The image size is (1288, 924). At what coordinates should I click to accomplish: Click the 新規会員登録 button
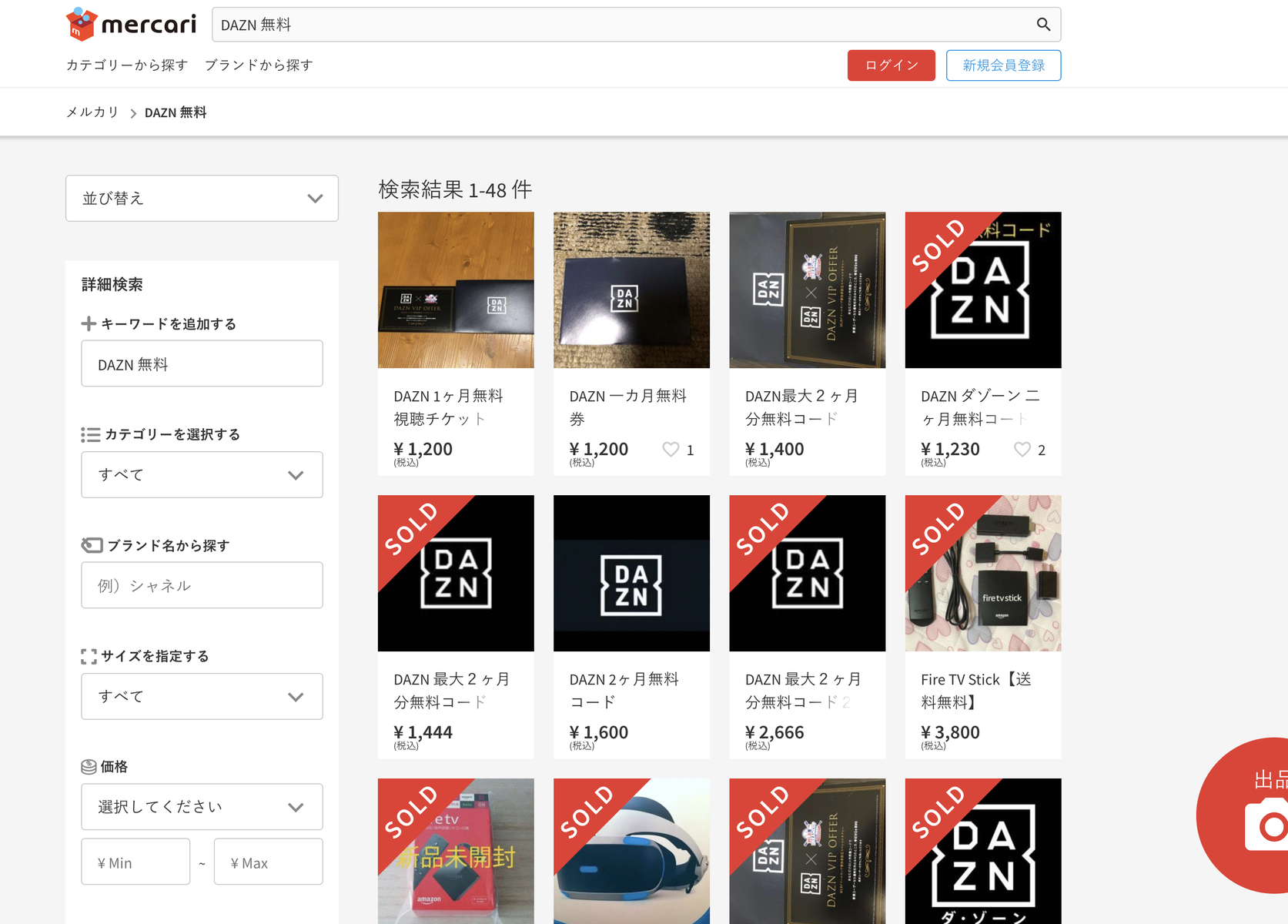(x=1003, y=65)
